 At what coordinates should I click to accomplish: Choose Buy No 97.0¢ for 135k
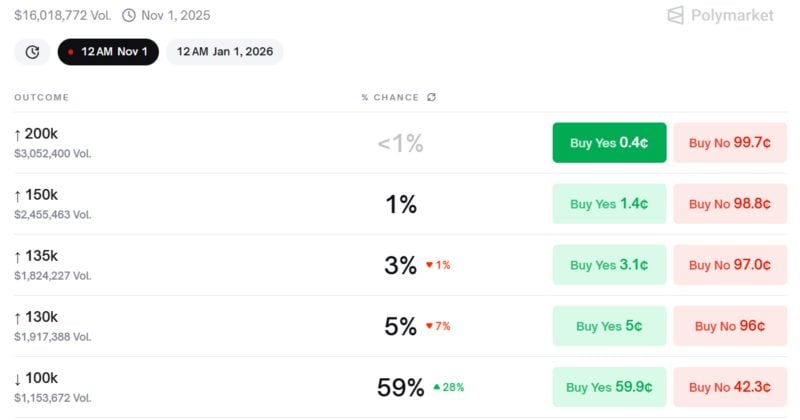click(x=730, y=265)
